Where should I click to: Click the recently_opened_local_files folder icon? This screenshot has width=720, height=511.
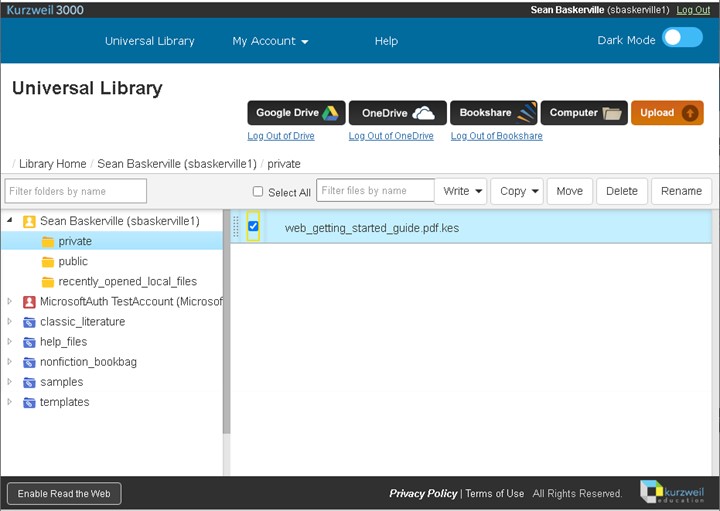coord(48,282)
